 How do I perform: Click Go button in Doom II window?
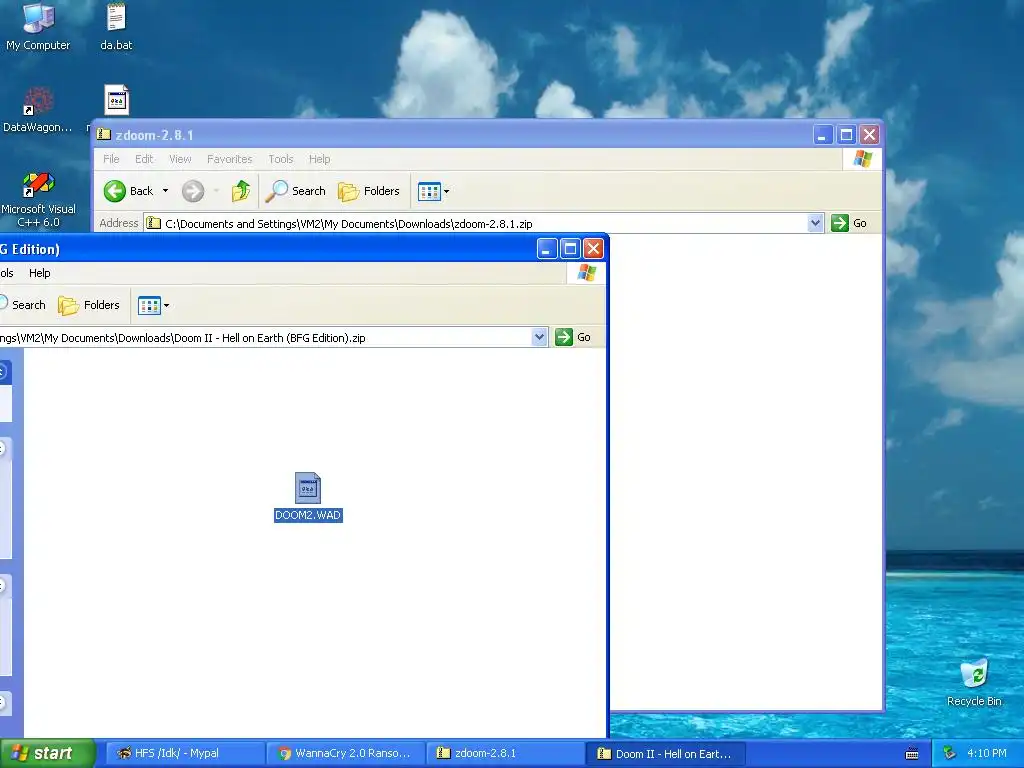573,337
